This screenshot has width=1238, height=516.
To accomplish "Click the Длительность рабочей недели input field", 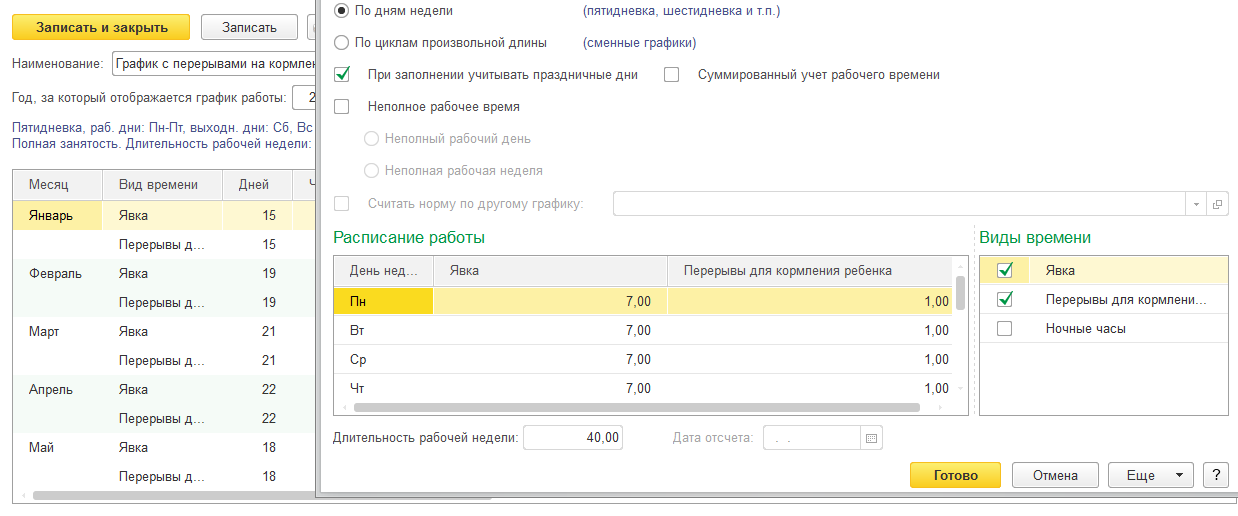I will point(573,438).
